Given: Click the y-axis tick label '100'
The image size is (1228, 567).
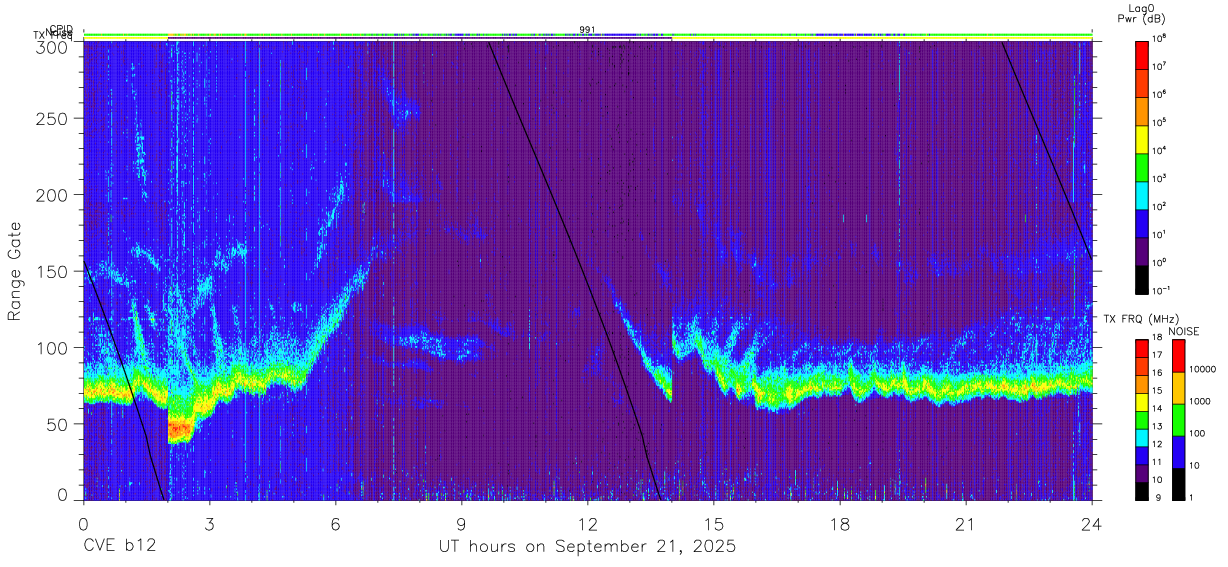Looking at the screenshot, I should click(x=52, y=348).
